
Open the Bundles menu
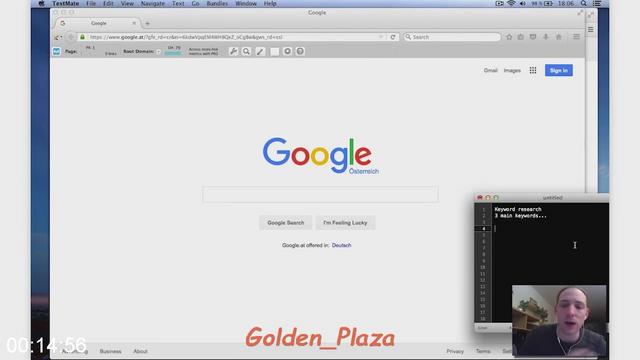[217, 3]
